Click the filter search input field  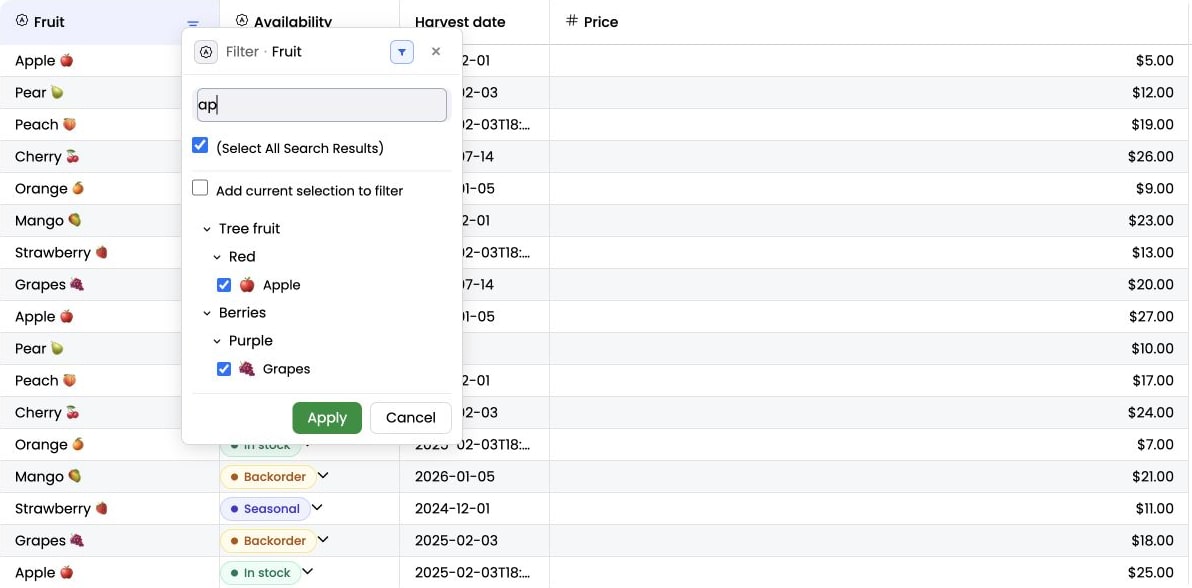coord(322,105)
